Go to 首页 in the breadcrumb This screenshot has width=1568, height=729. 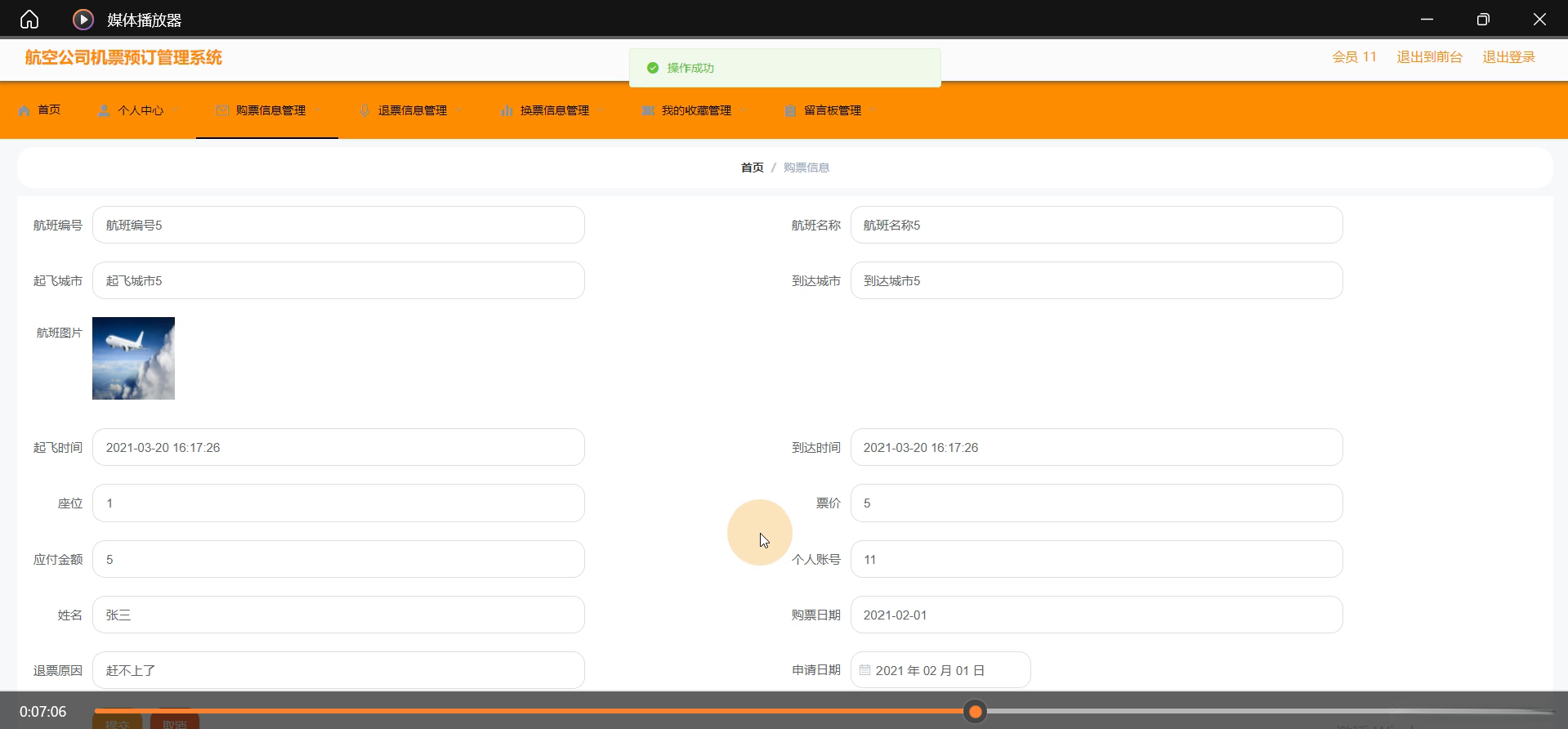pyautogui.click(x=752, y=168)
